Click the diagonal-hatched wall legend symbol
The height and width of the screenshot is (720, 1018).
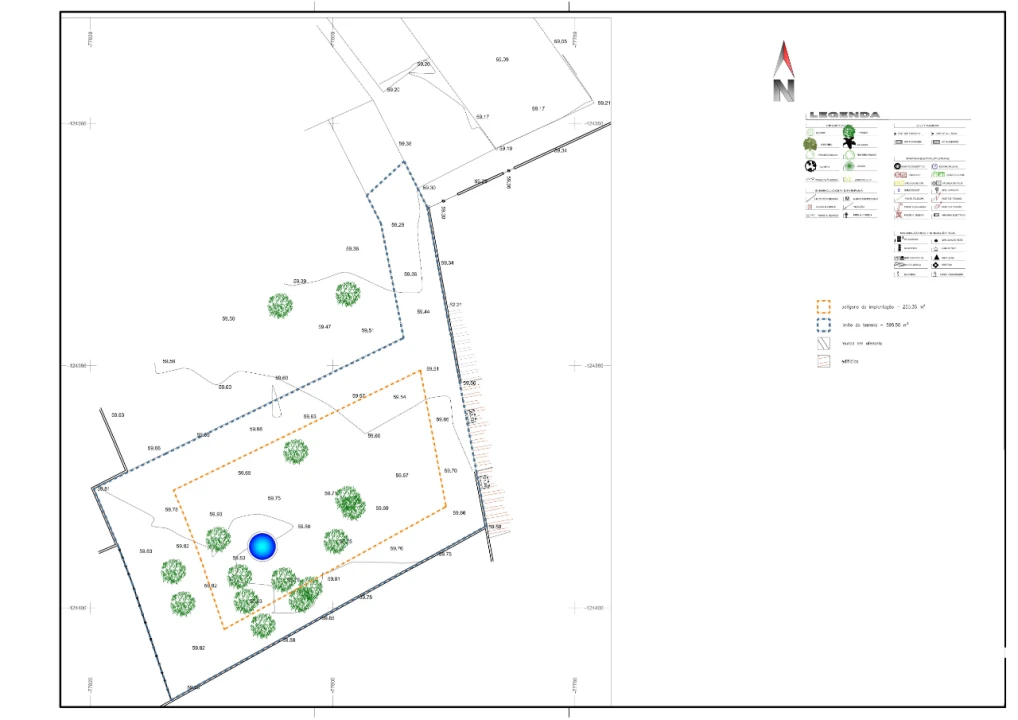point(824,343)
